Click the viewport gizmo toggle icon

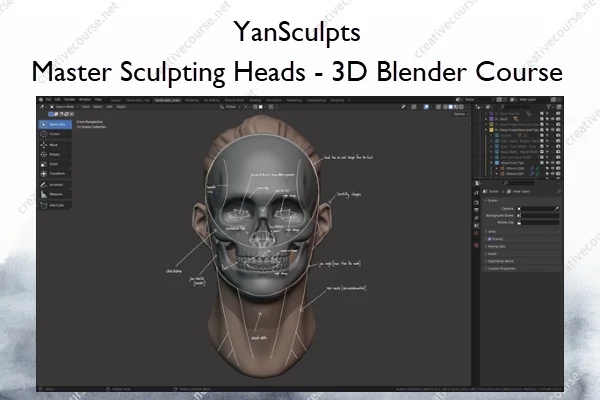(414, 107)
